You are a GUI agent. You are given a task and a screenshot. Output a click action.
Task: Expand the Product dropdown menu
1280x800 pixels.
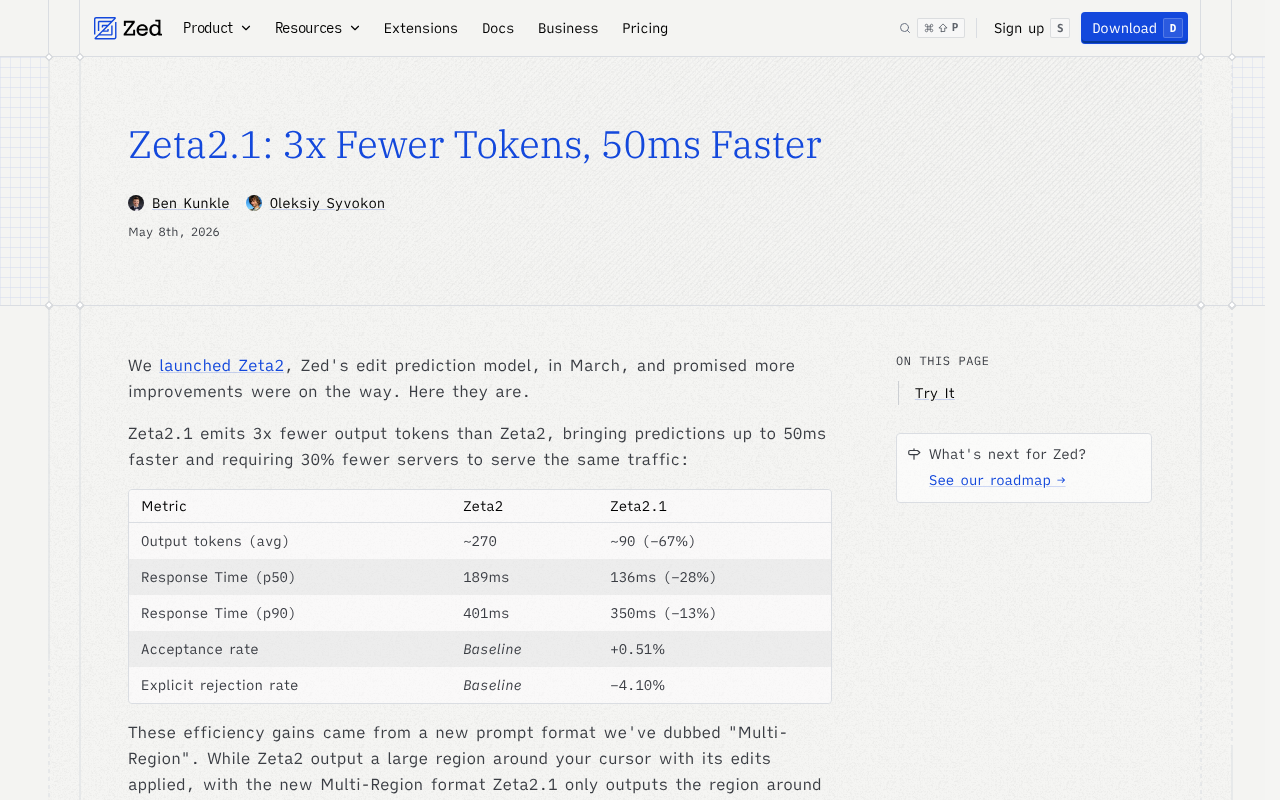(x=217, y=28)
